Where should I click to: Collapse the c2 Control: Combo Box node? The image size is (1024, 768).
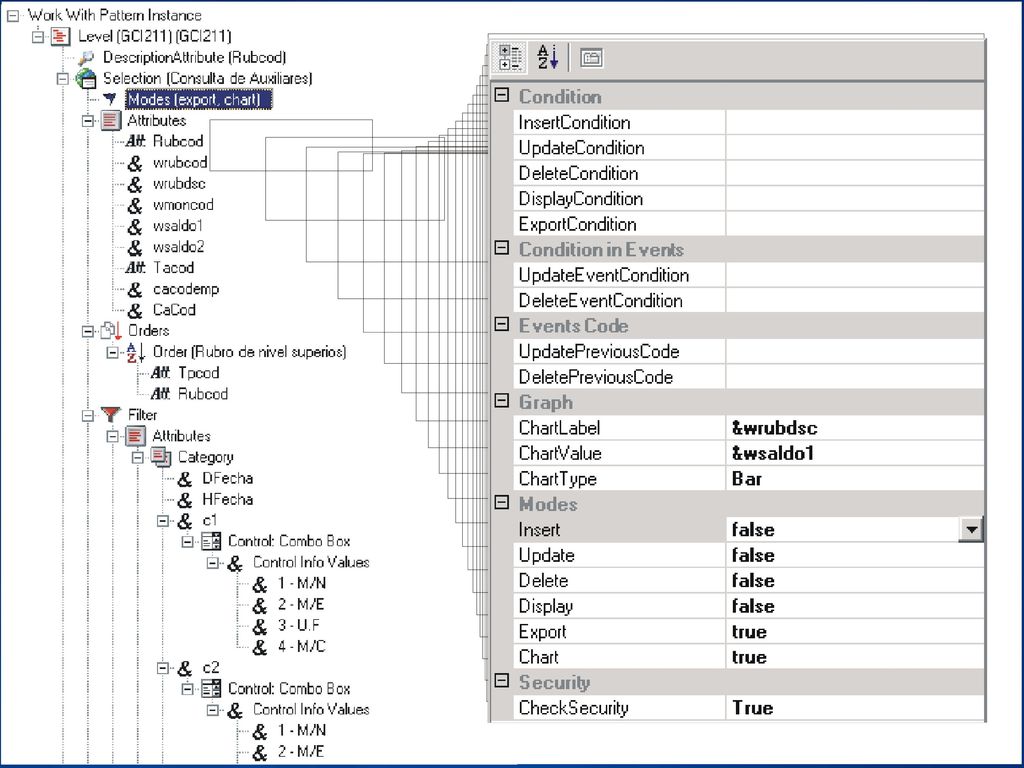[188, 688]
